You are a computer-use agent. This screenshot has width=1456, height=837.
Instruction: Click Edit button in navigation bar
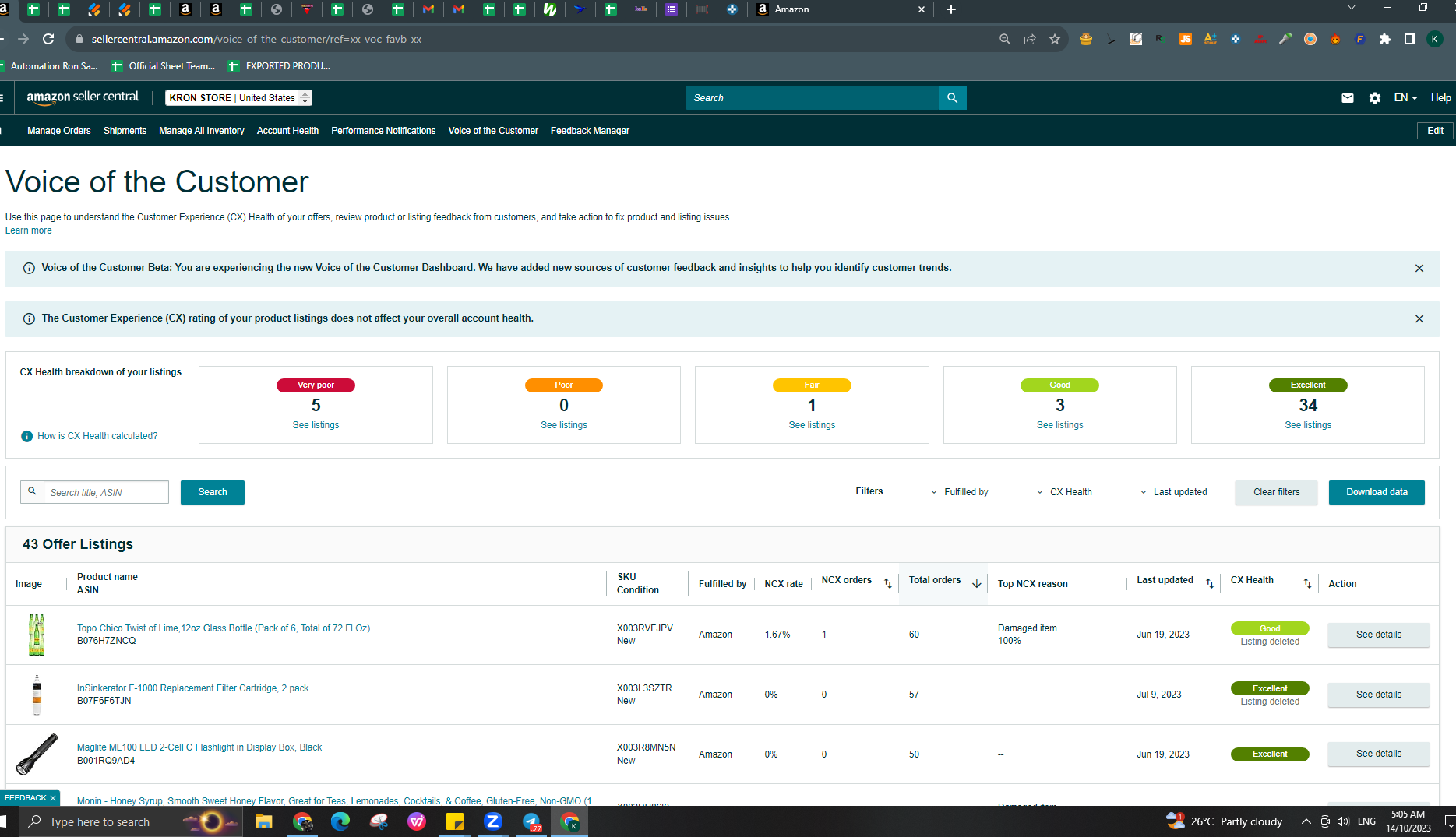[1435, 131]
